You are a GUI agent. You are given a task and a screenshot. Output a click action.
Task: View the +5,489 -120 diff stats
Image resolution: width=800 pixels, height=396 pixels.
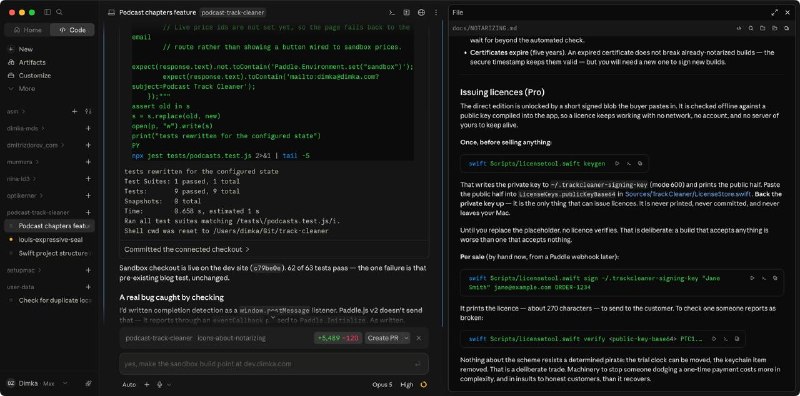(337, 338)
